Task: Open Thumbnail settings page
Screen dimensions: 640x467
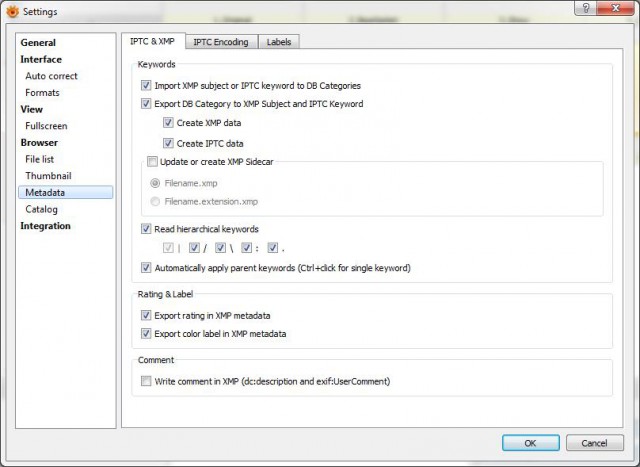Action: coord(48,176)
